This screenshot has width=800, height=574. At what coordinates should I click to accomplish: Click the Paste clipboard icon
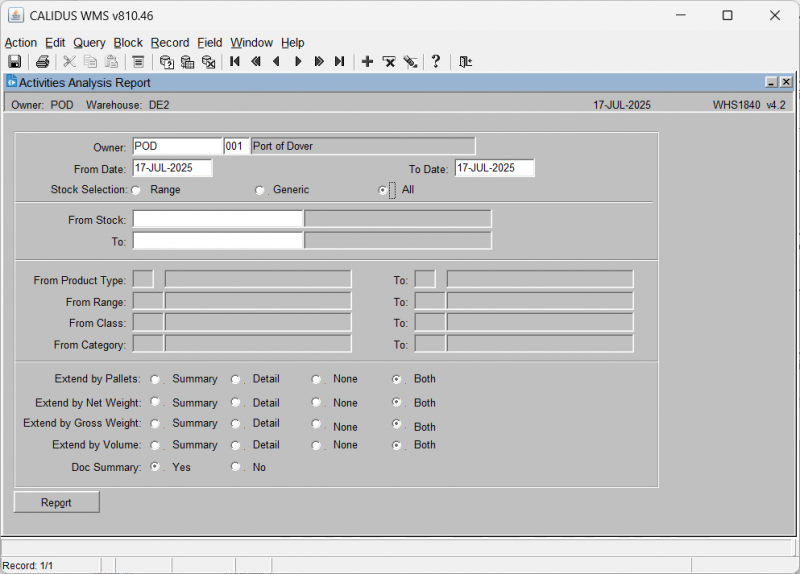point(111,62)
